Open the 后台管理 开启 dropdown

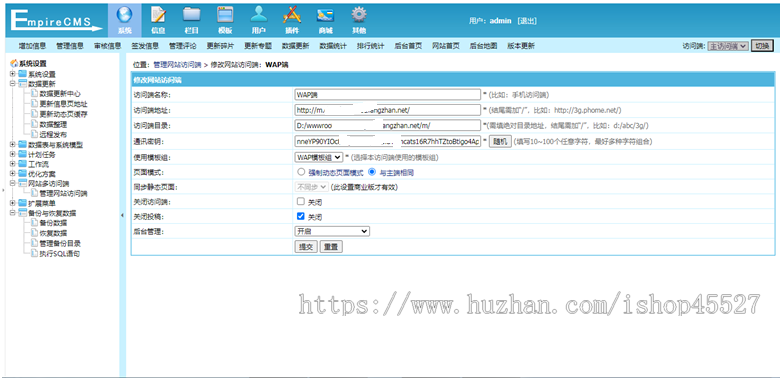tap(332, 231)
